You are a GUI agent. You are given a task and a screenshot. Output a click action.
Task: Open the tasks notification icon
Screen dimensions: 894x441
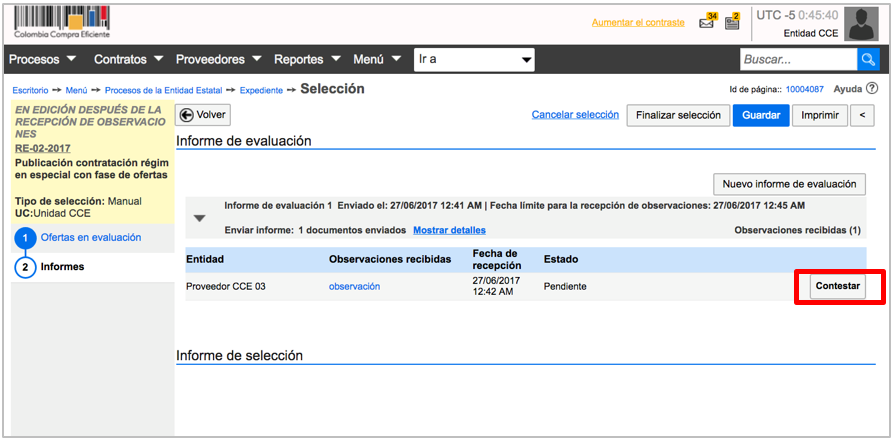tap(732, 23)
